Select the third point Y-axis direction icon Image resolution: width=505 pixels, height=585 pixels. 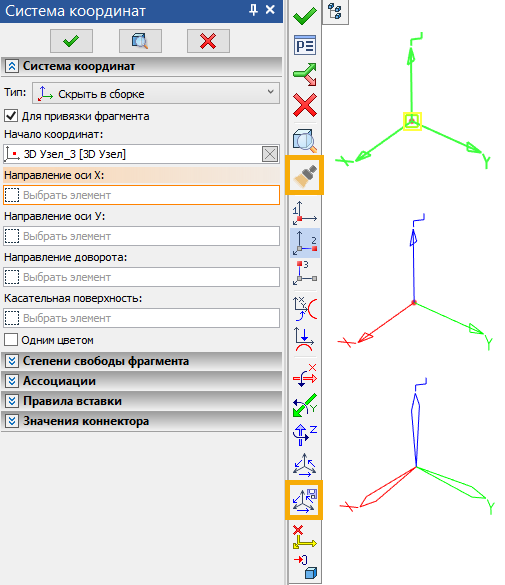click(304, 272)
